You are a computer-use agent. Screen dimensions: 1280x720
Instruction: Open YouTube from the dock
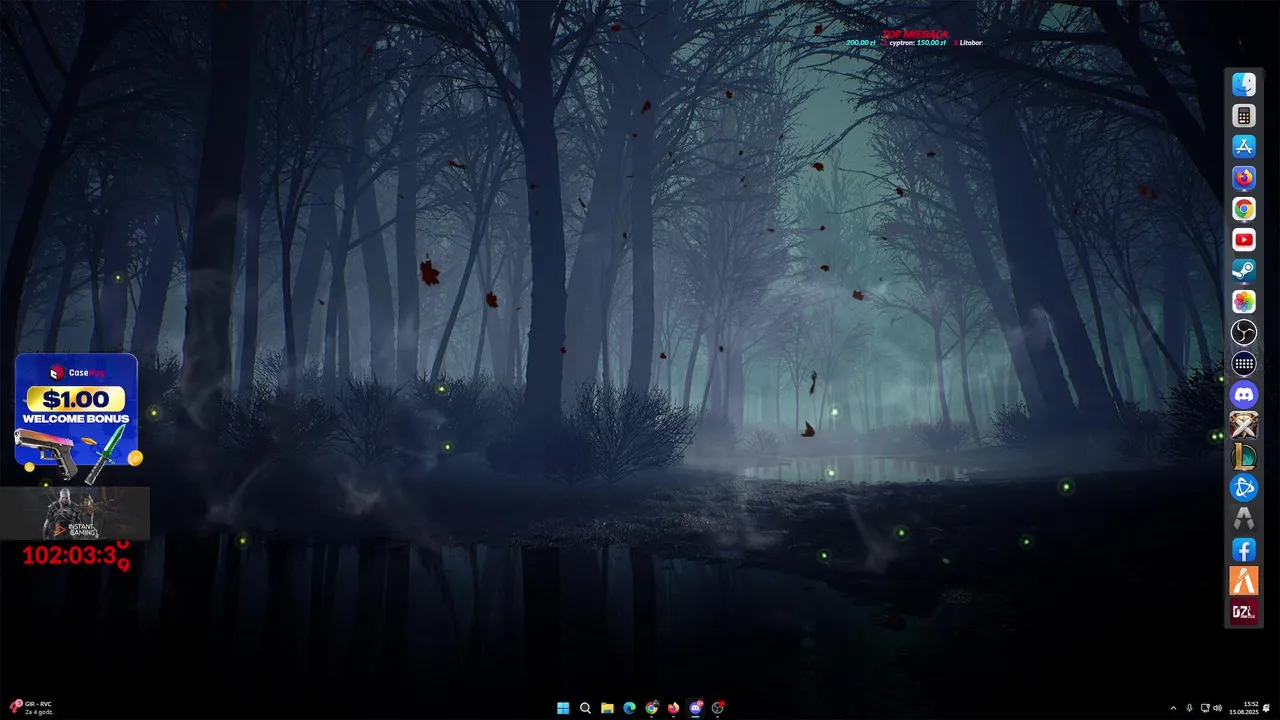click(1243, 240)
